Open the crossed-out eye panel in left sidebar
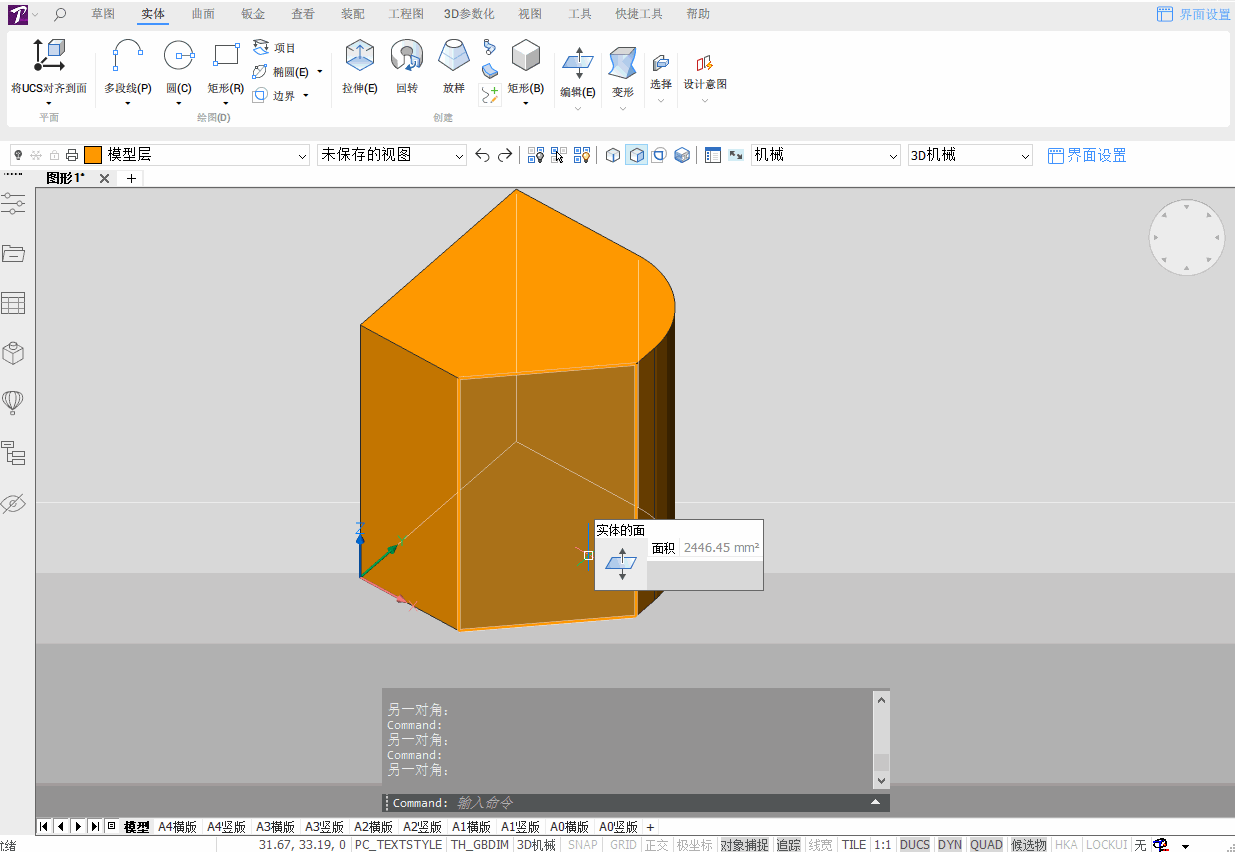 [13, 503]
